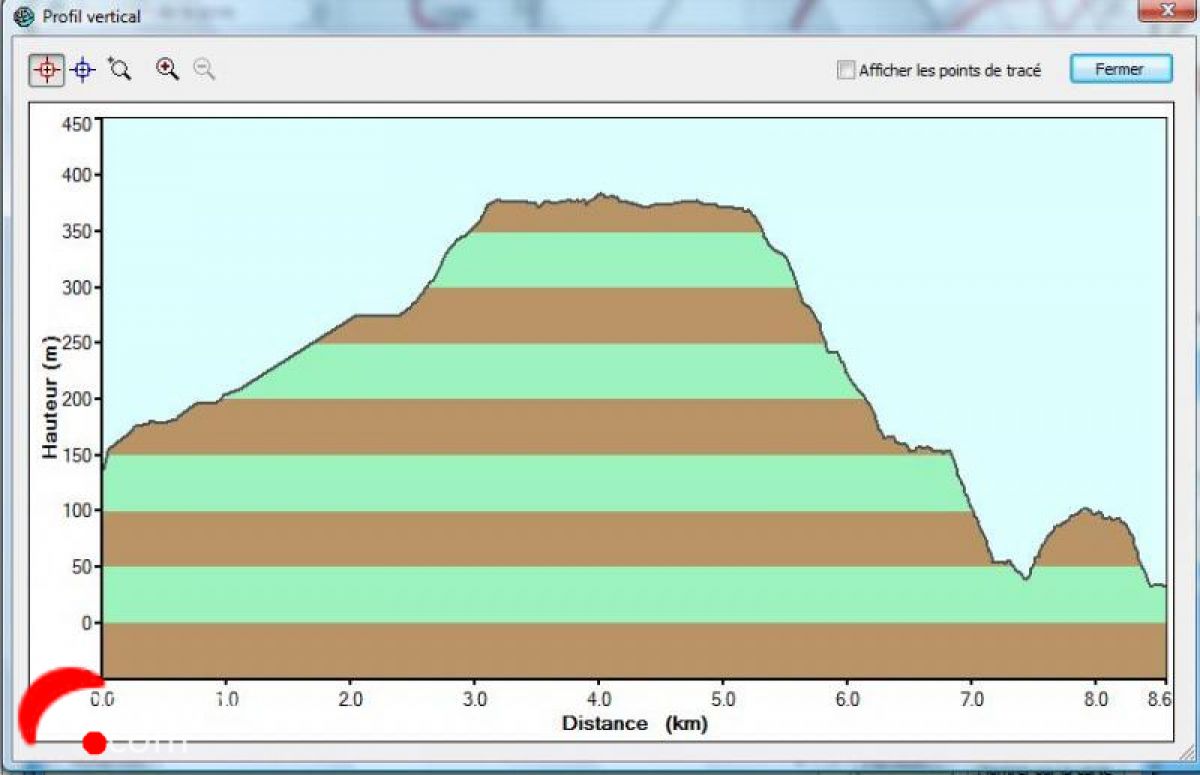The height and width of the screenshot is (775, 1200).
Task: Activate the zoom-to-selection magnifier tool
Action: click(120, 69)
